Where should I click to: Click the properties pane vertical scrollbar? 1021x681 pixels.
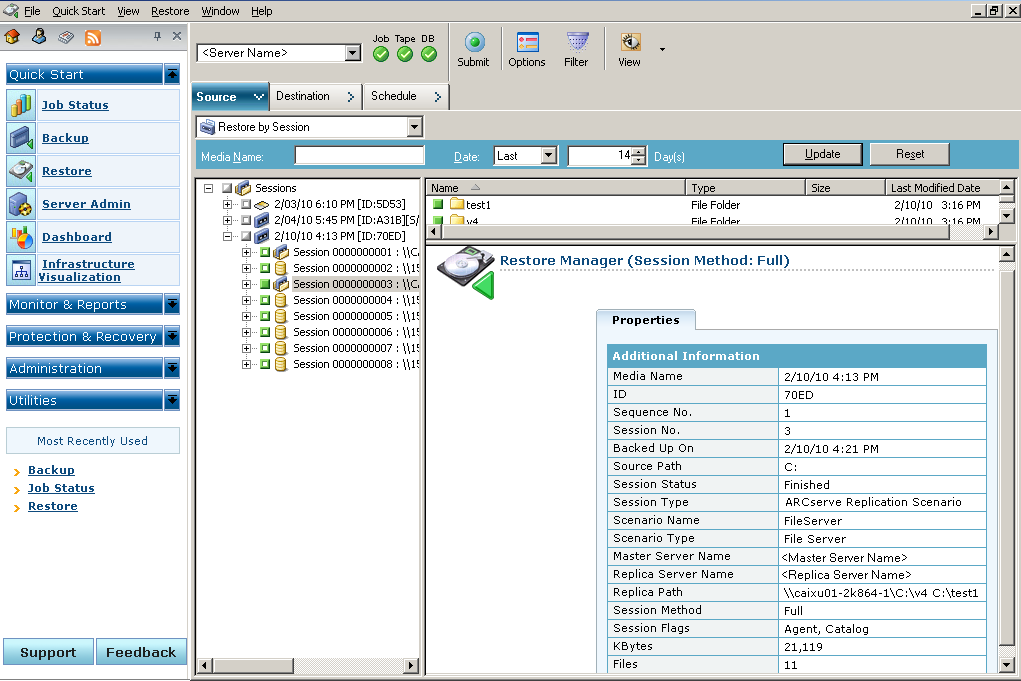[x=1007, y=460]
